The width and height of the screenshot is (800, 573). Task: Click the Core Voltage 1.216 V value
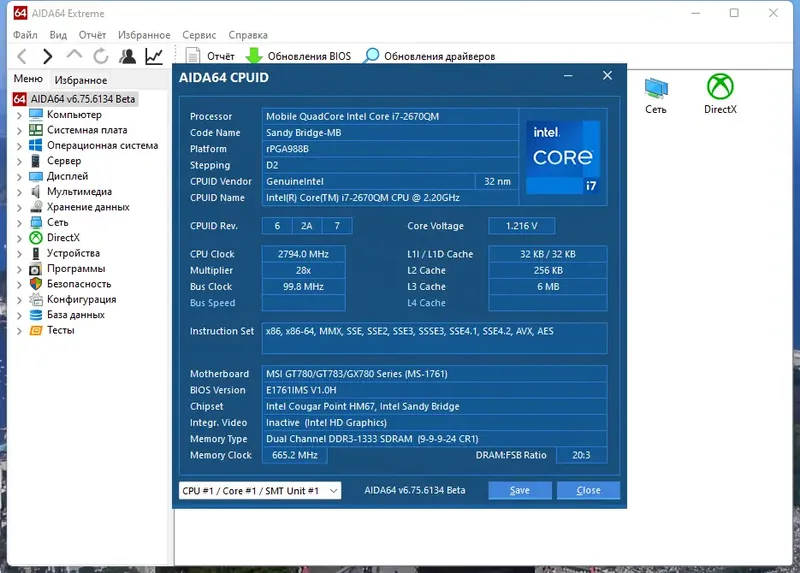(x=521, y=226)
